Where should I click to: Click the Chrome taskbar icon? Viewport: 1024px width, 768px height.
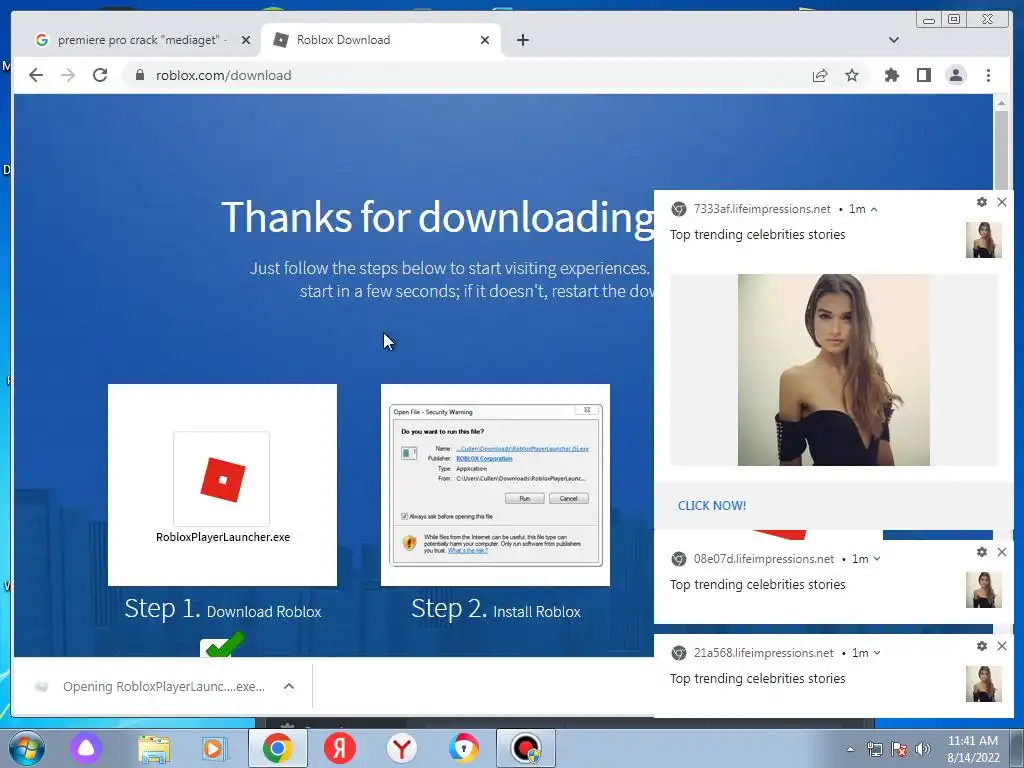point(278,748)
